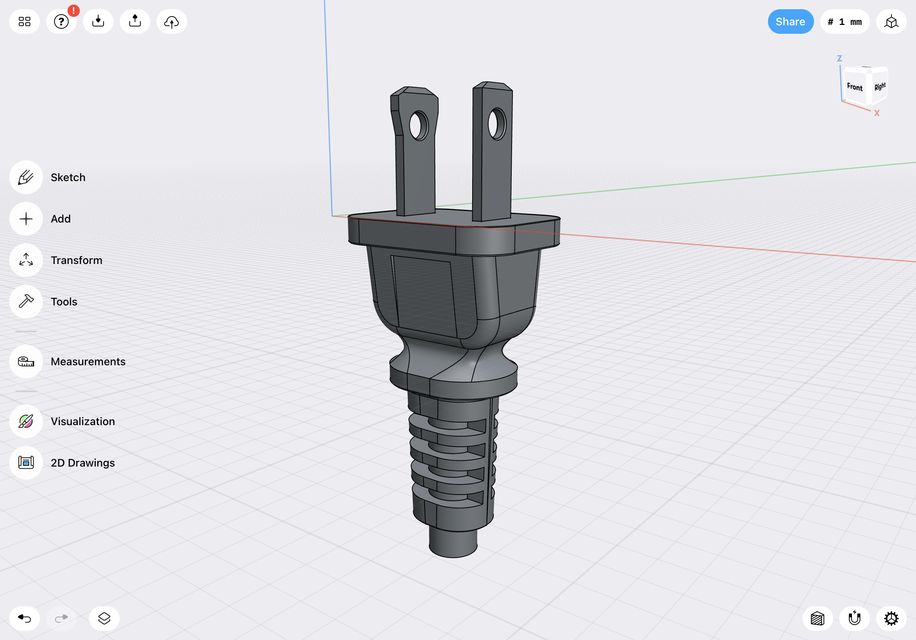This screenshot has width=916, height=640.
Task: Switch to the Front face on the view cube
Action: point(854,88)
